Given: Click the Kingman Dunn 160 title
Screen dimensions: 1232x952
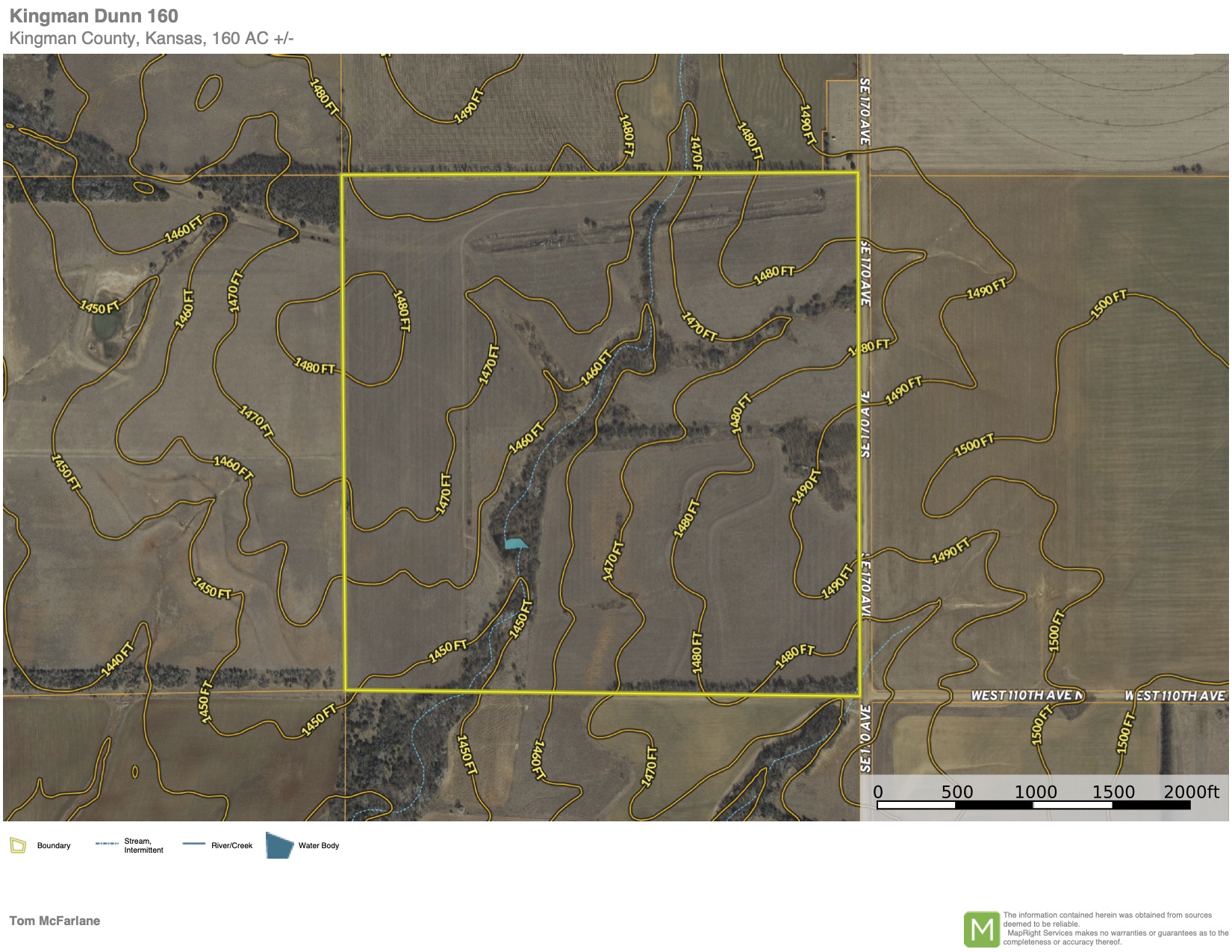Looking at the screenshot, I should pyautogui.click(x=94, y=16).
